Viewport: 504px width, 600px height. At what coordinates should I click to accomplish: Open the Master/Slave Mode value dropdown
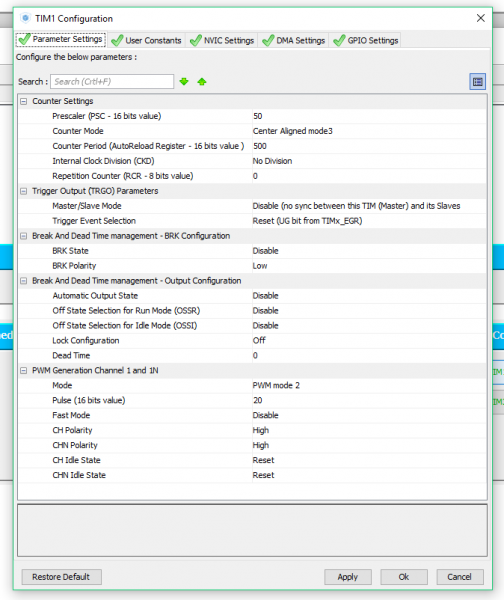369,206
